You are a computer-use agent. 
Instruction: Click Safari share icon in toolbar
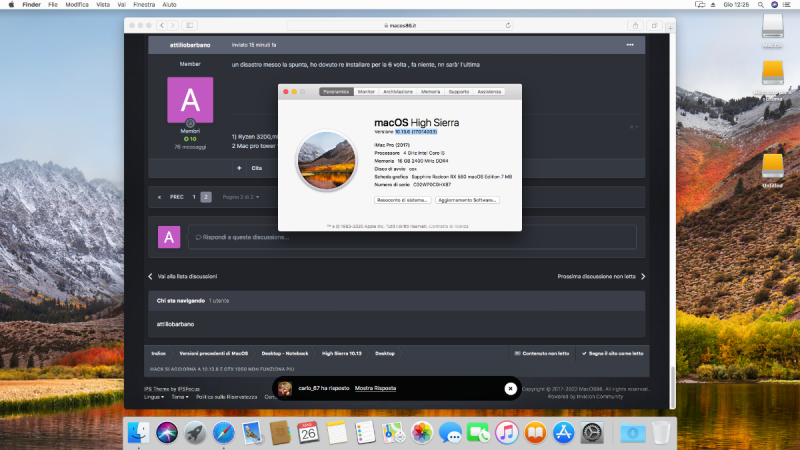635,26
